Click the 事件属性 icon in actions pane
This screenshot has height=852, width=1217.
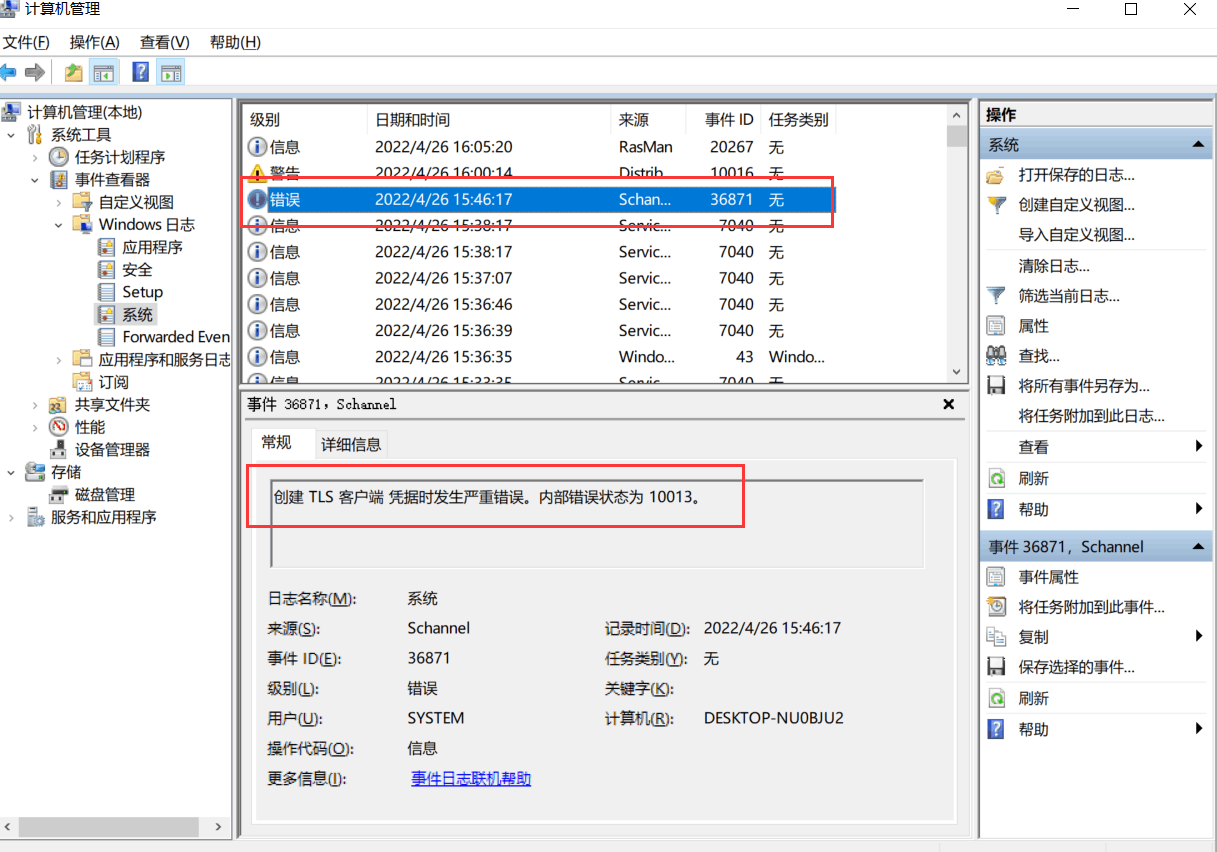[996, 577]
